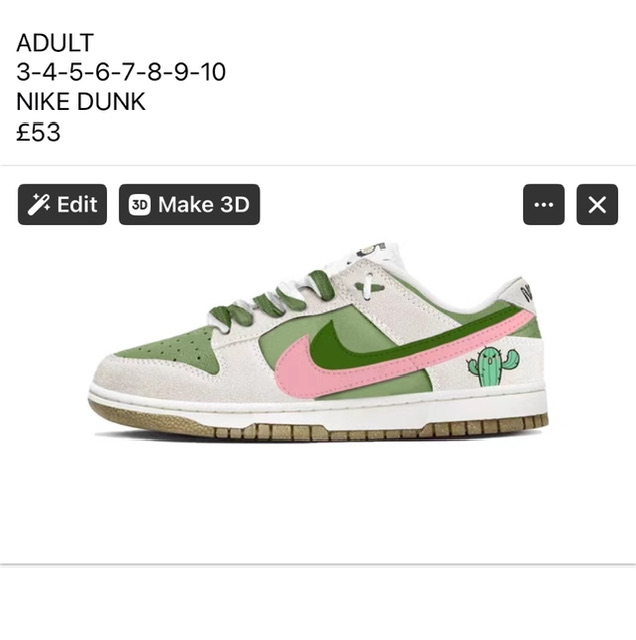Click the size list 3-4-5-6-7-8-9-10
The height and width of the screenshot is (640, 636).
coord(121,72)
